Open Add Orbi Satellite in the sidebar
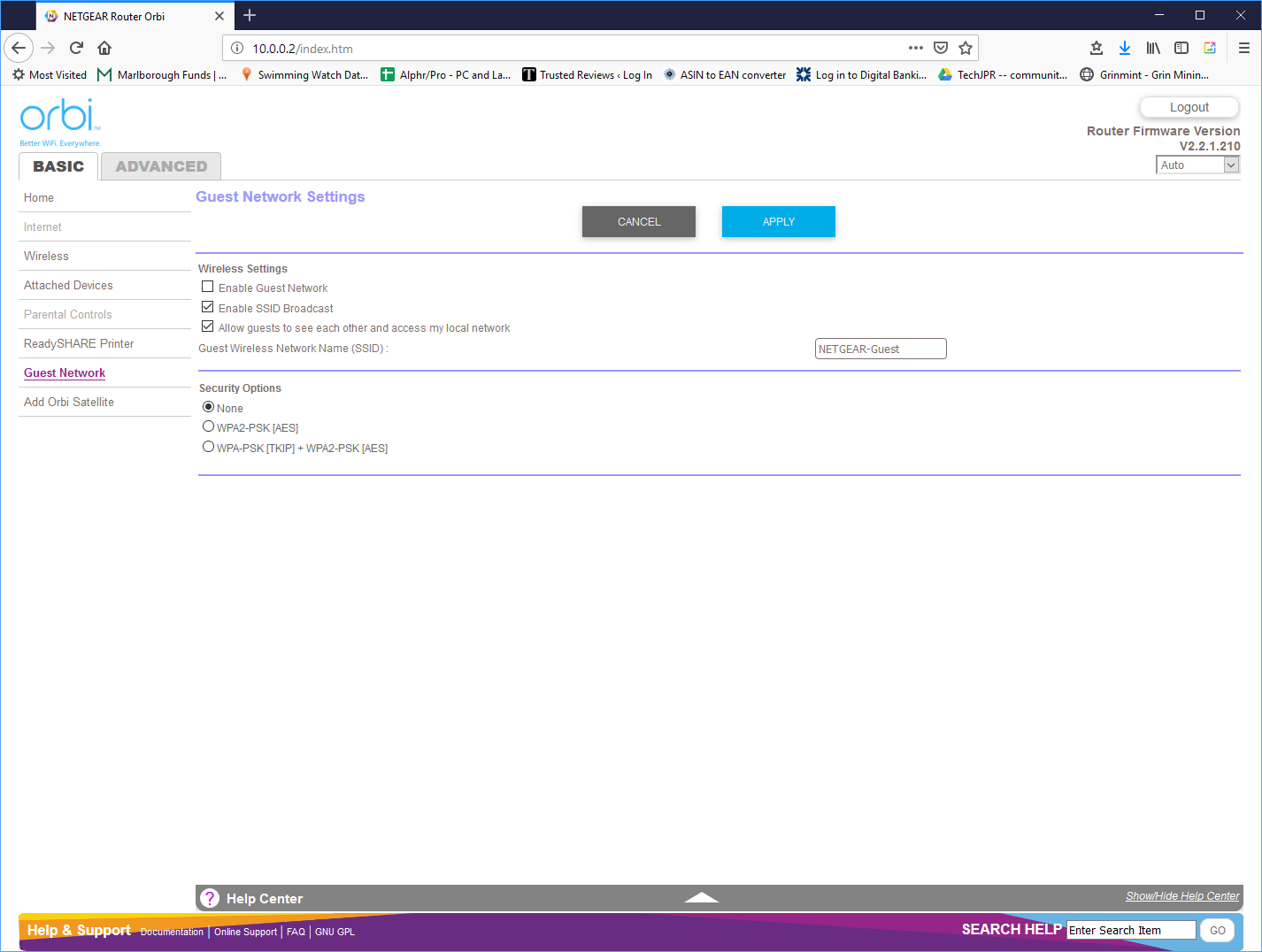1262x952 pixels. (x=69, y=402)
